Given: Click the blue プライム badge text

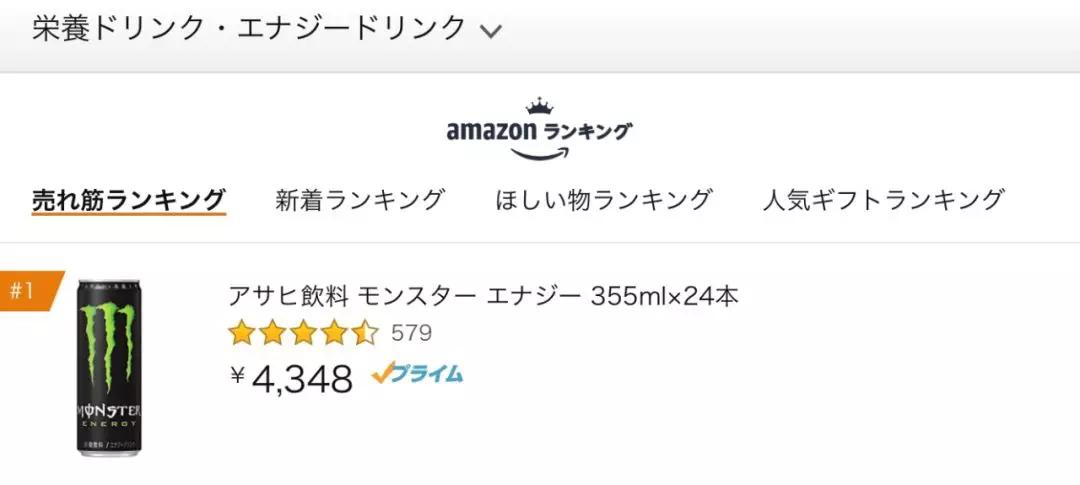Looking at the screenshot, I should (x=428, y=374).
